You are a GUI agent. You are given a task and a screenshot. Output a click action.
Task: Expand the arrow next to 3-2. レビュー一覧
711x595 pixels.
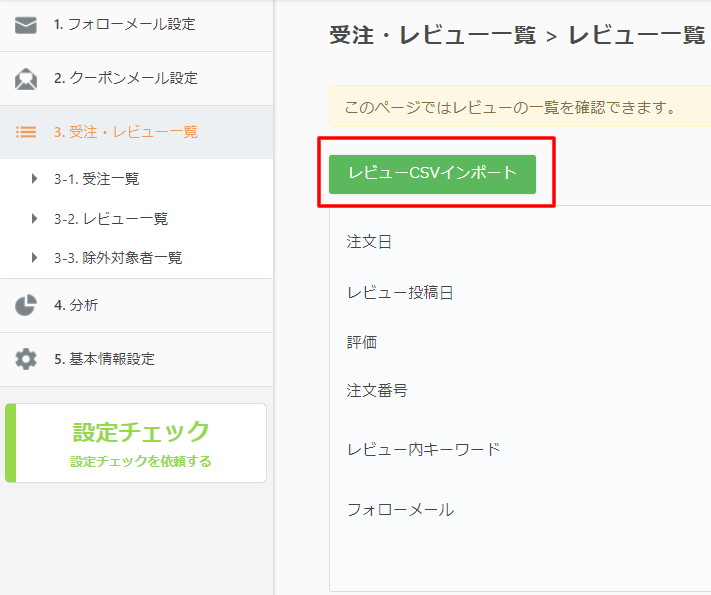point(34,219)
